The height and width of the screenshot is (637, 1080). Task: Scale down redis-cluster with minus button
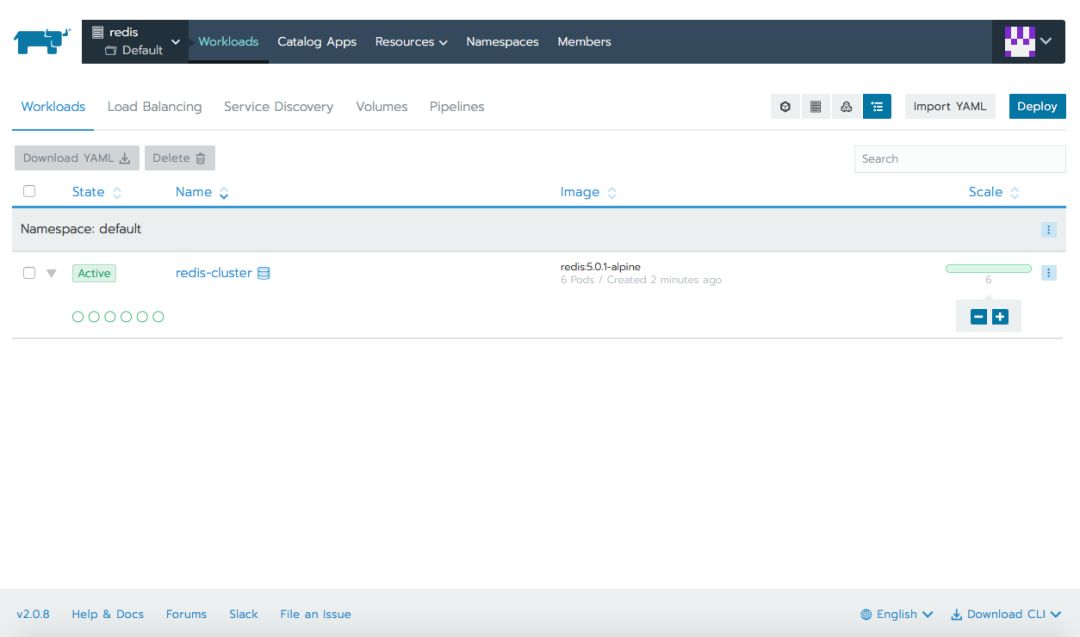pyautogui.click(x=978, y=317)
